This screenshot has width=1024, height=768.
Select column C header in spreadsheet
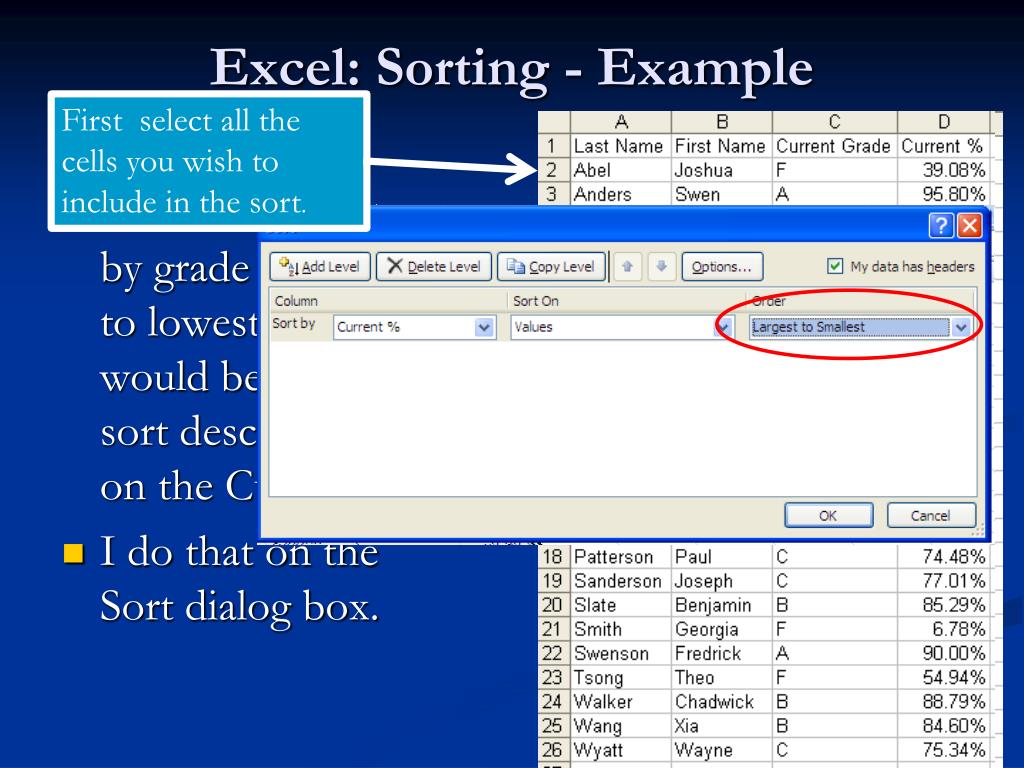pos(835,122)
